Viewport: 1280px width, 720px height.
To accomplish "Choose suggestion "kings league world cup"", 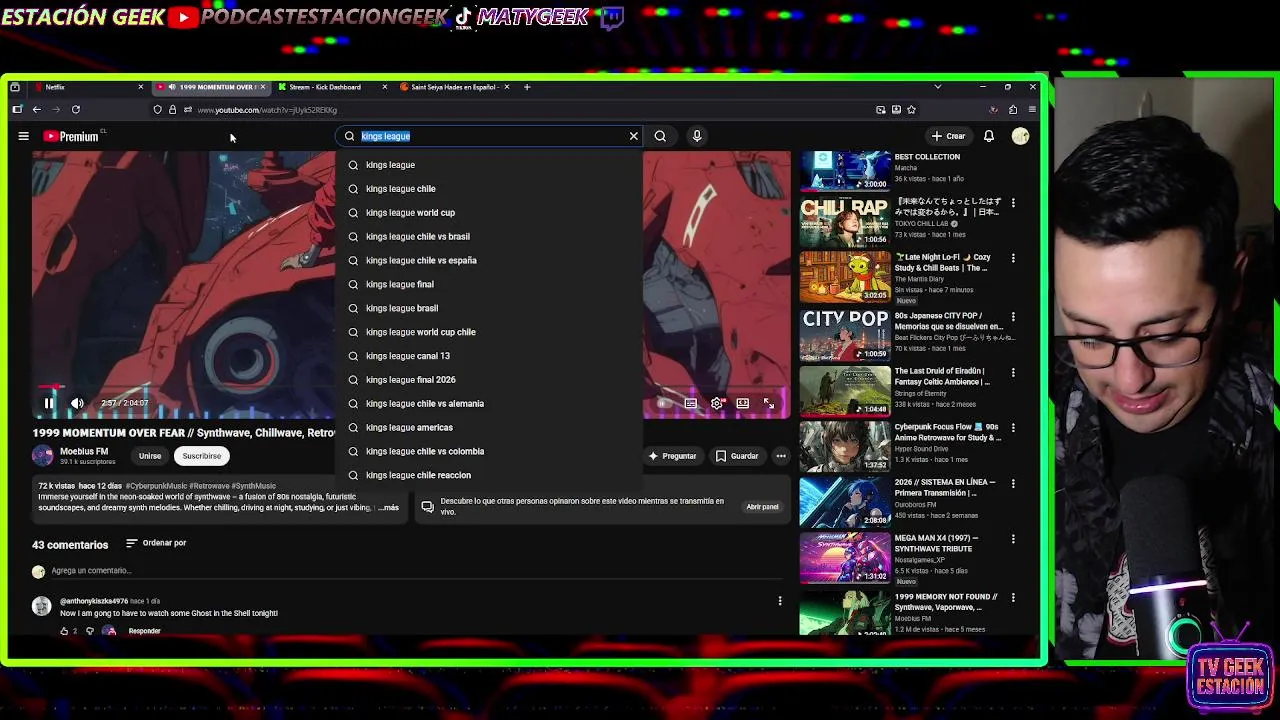I will click(x=490, y=212).
